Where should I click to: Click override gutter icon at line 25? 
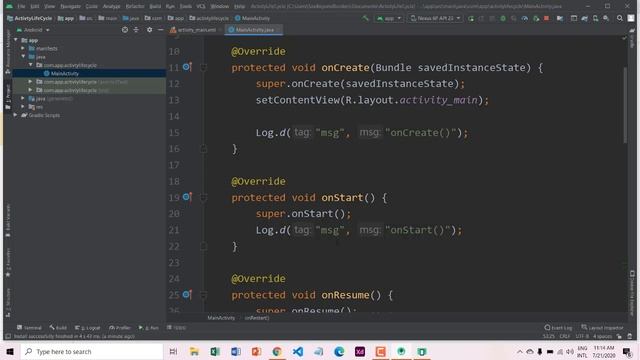pos(187,294)
